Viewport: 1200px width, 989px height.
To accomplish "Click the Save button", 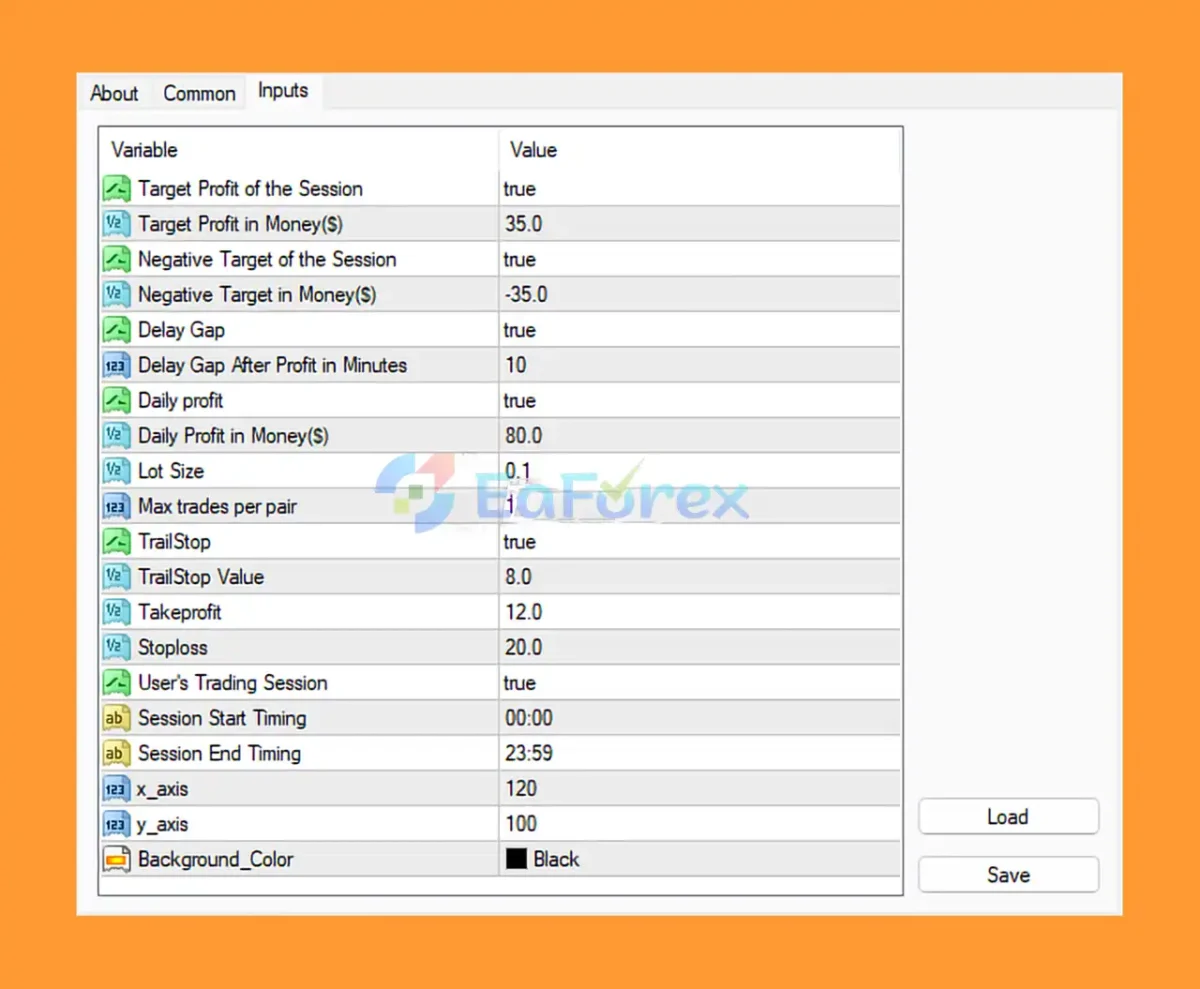I will tap(1008, 874).
